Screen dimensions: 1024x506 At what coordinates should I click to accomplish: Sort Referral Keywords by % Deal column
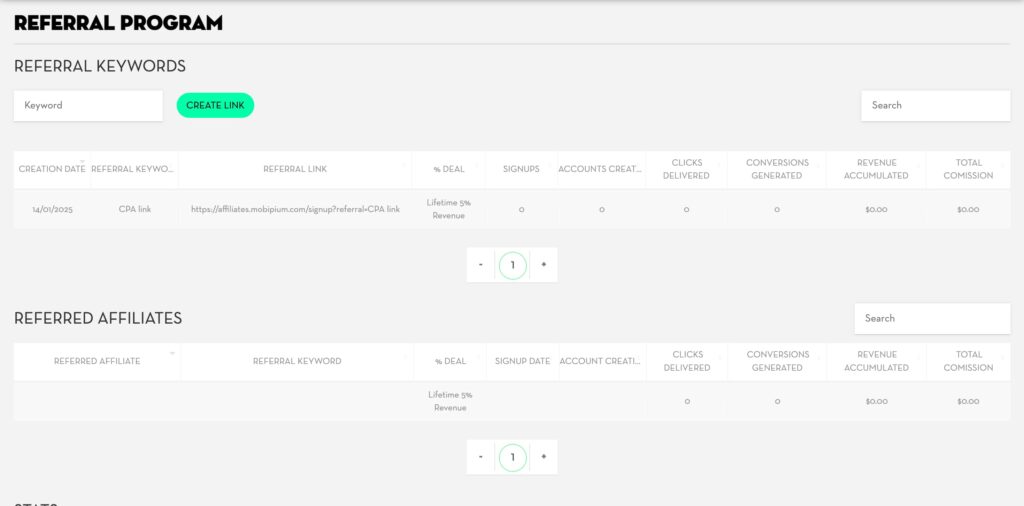[449, 169]
